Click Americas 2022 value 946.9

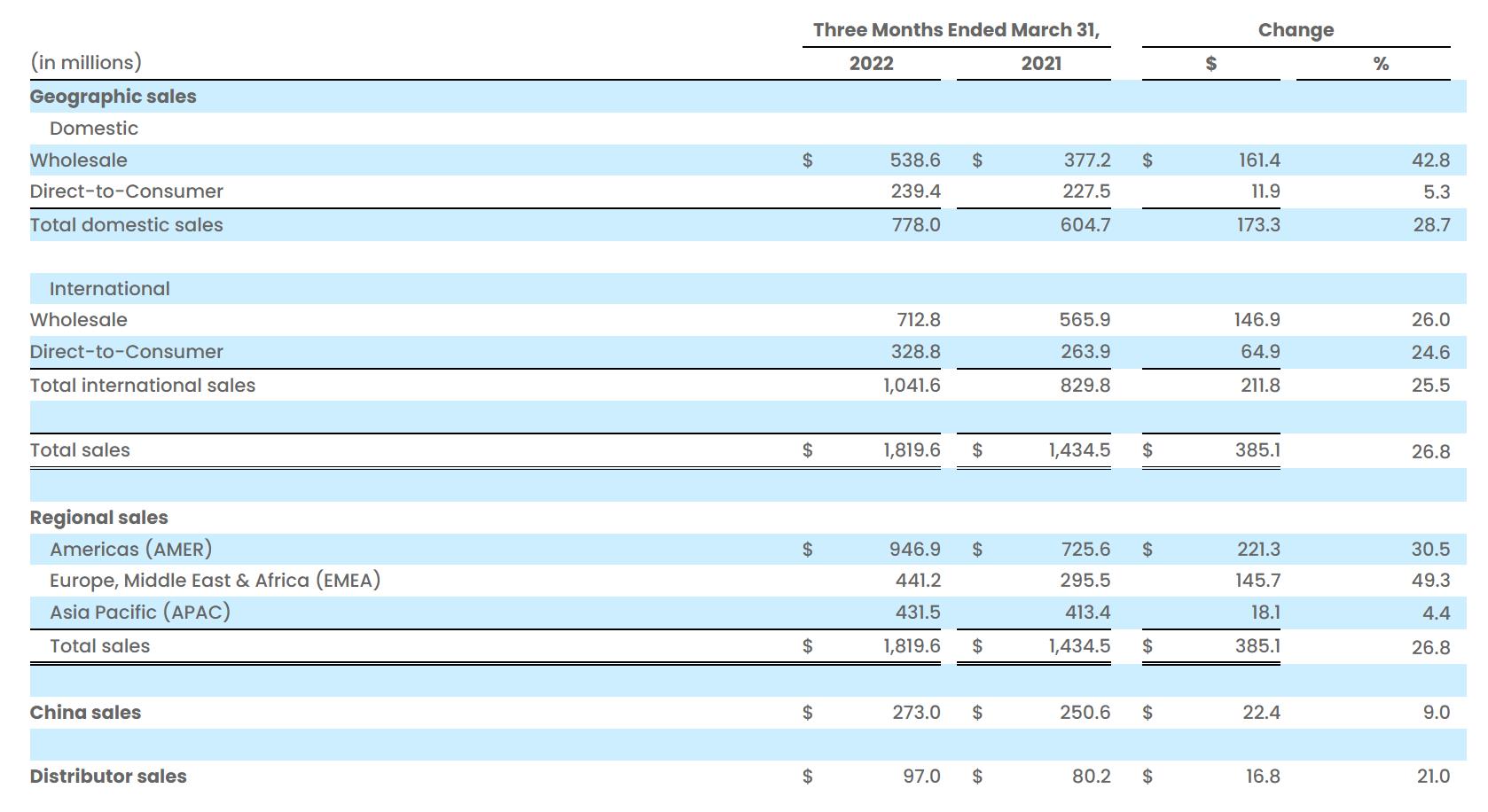[x=915, y=550]
